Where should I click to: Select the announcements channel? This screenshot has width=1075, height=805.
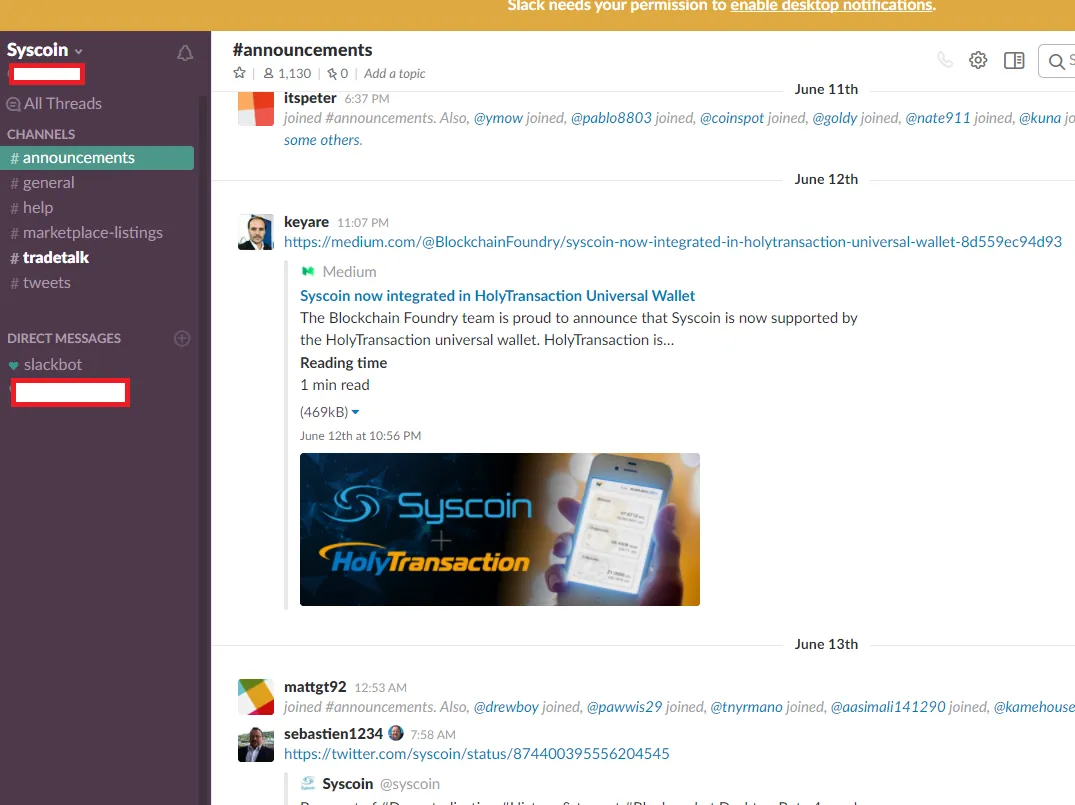(x=97, y=158)
